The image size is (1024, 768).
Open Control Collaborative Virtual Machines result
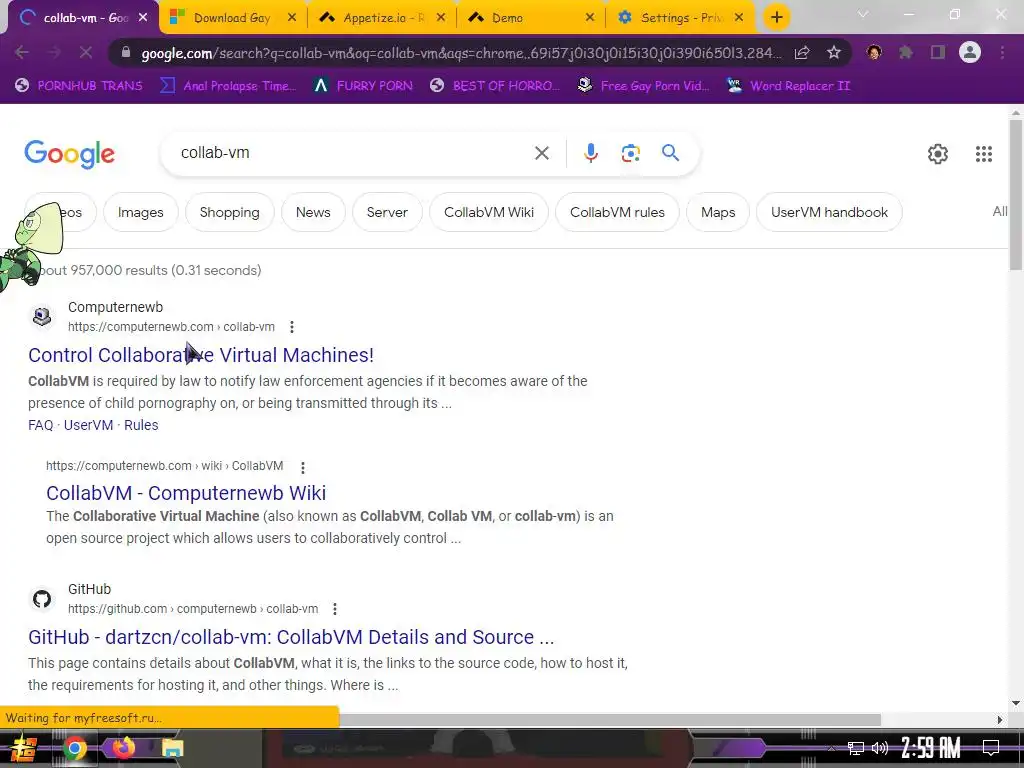click(201, 355)
